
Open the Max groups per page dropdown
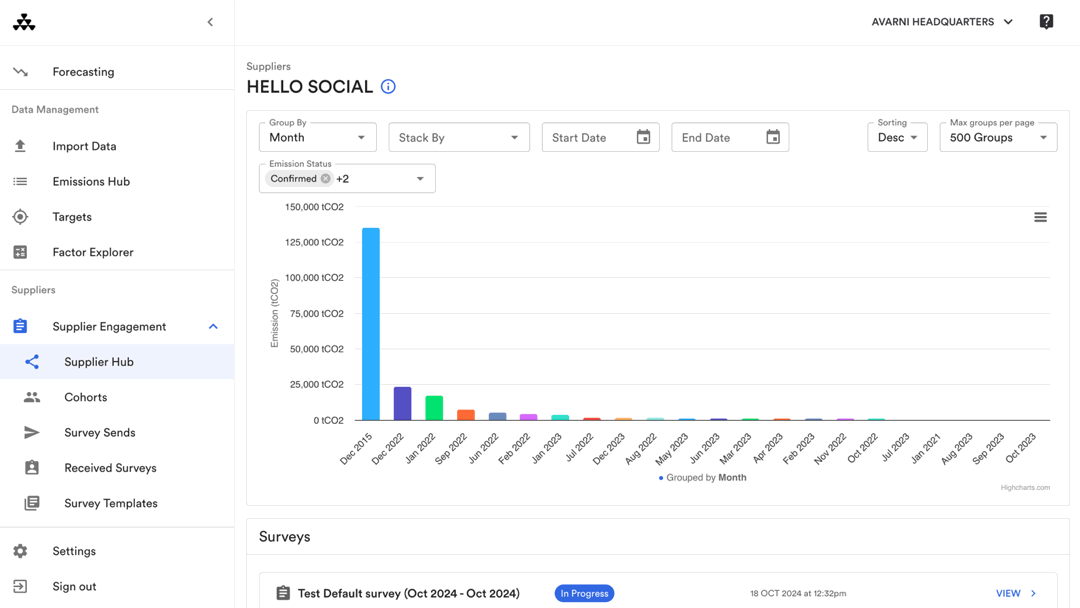click(x=998, y=137)
